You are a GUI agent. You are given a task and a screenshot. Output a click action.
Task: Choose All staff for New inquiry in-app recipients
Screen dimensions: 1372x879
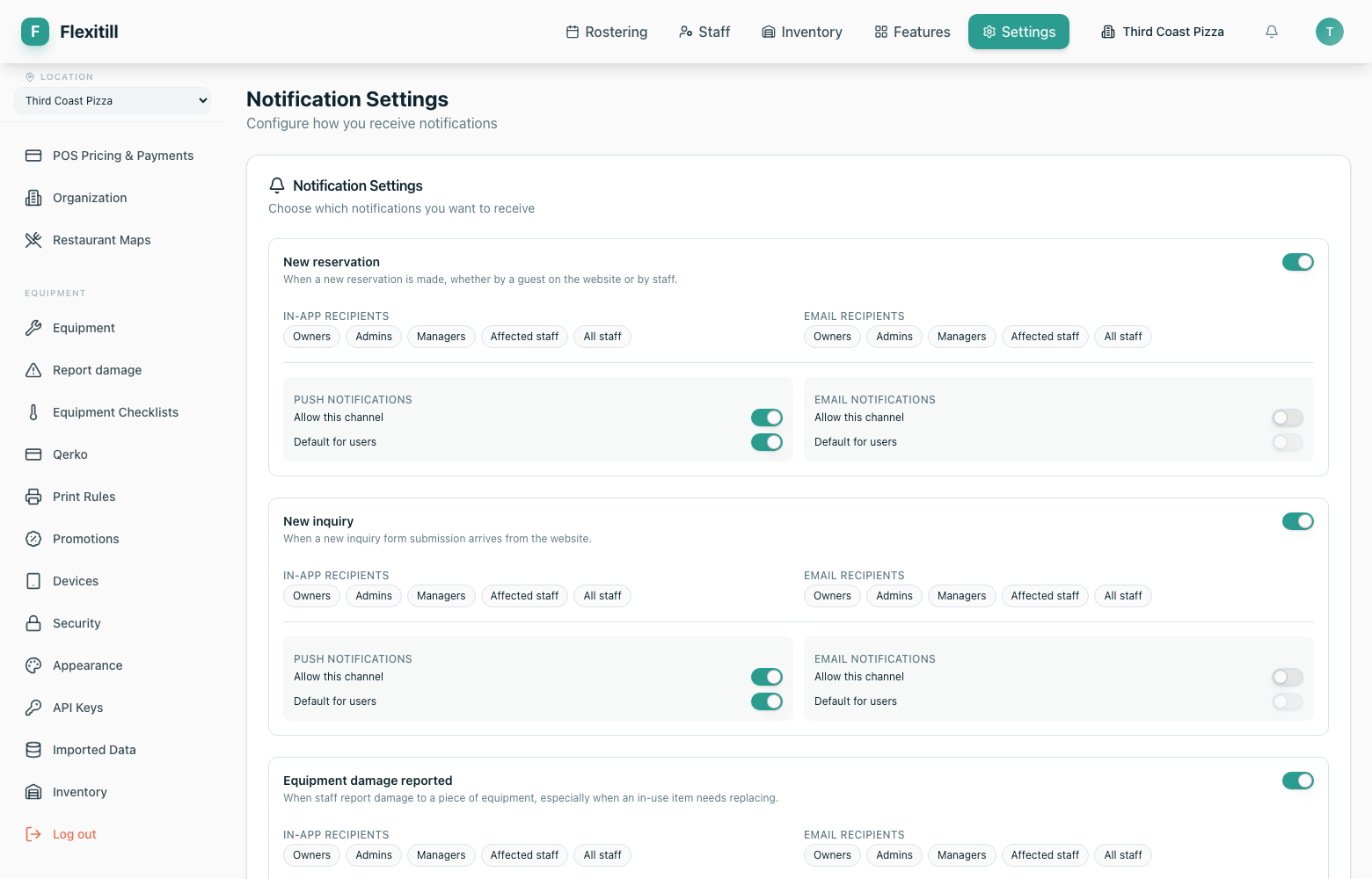(x=602, y=596)
